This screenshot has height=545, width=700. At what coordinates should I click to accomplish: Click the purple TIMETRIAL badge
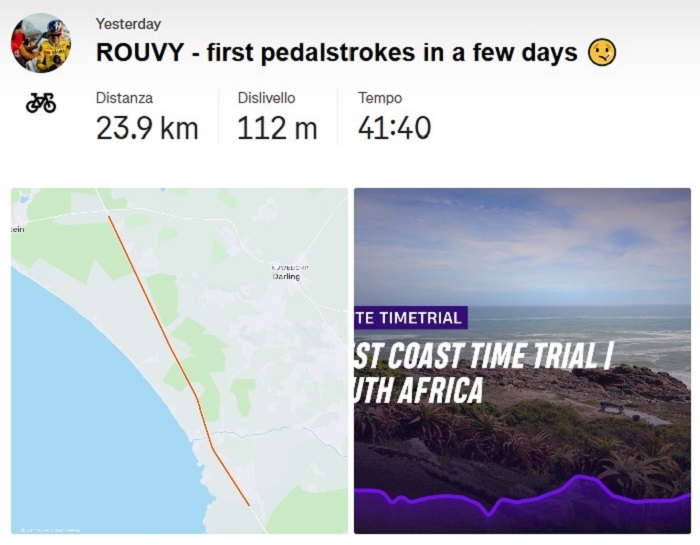(x=410, y=318)
